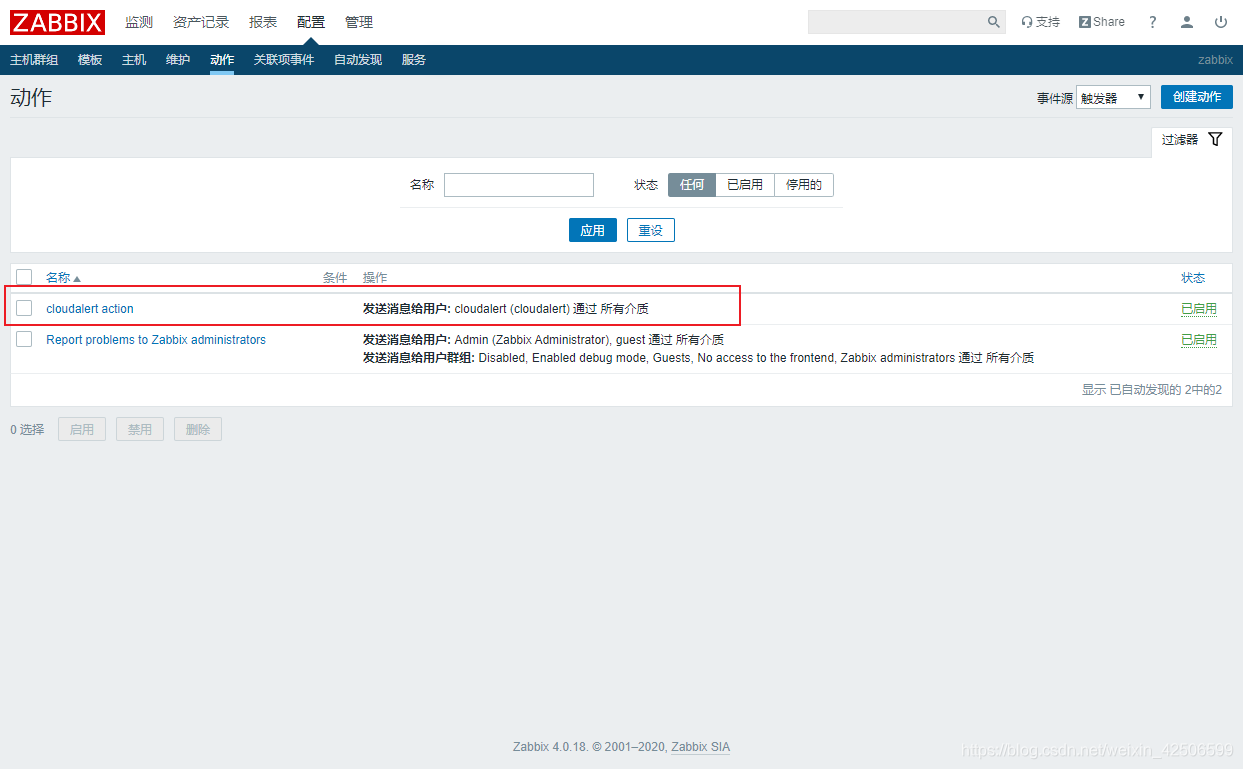
Task: Open the 事件源 触发器 dropdown
Action: [1113, 98]
